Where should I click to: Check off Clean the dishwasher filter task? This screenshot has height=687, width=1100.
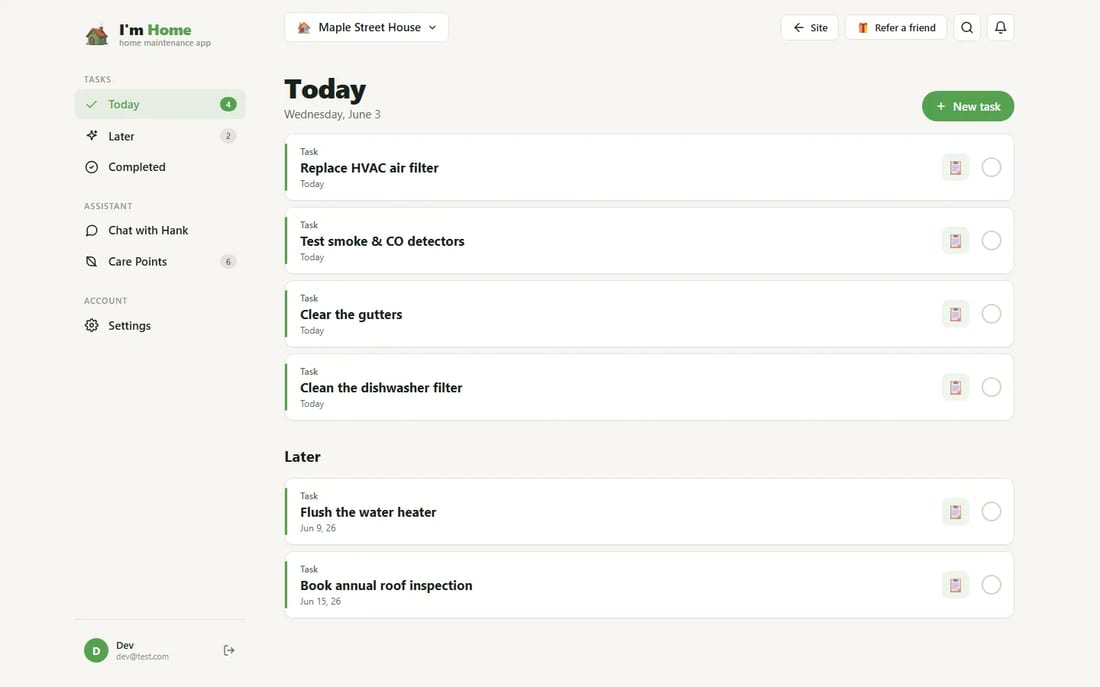991,387
